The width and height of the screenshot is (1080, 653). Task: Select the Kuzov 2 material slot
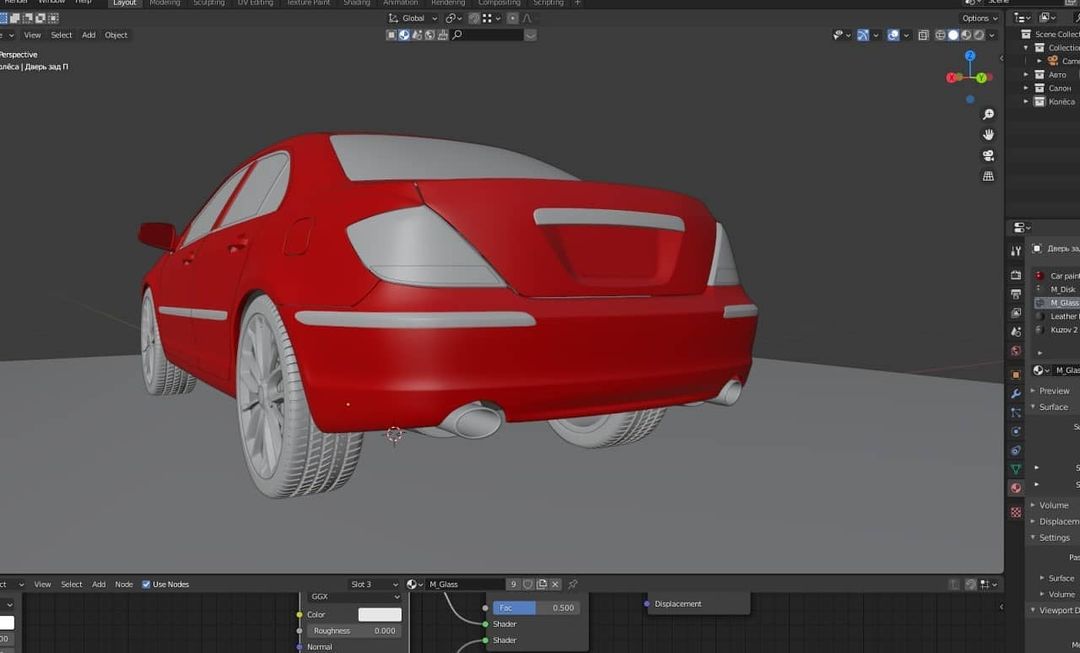1057,330
